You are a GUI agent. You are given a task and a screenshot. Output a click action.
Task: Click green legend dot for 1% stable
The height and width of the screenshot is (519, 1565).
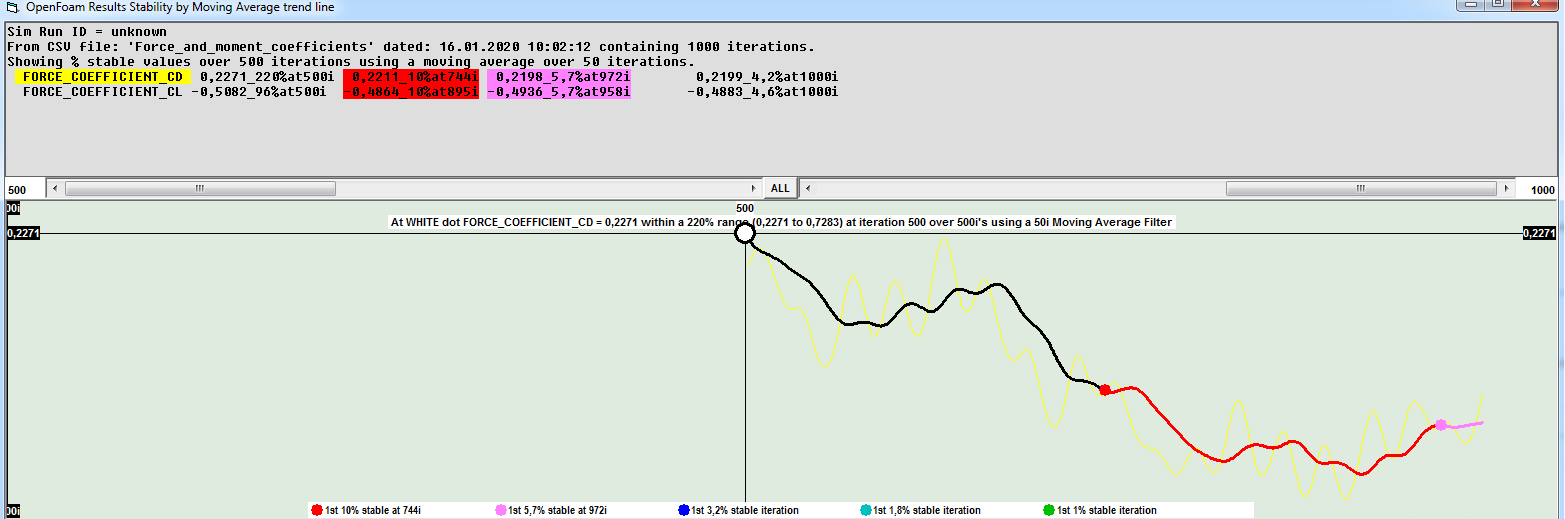(1049, 510)
